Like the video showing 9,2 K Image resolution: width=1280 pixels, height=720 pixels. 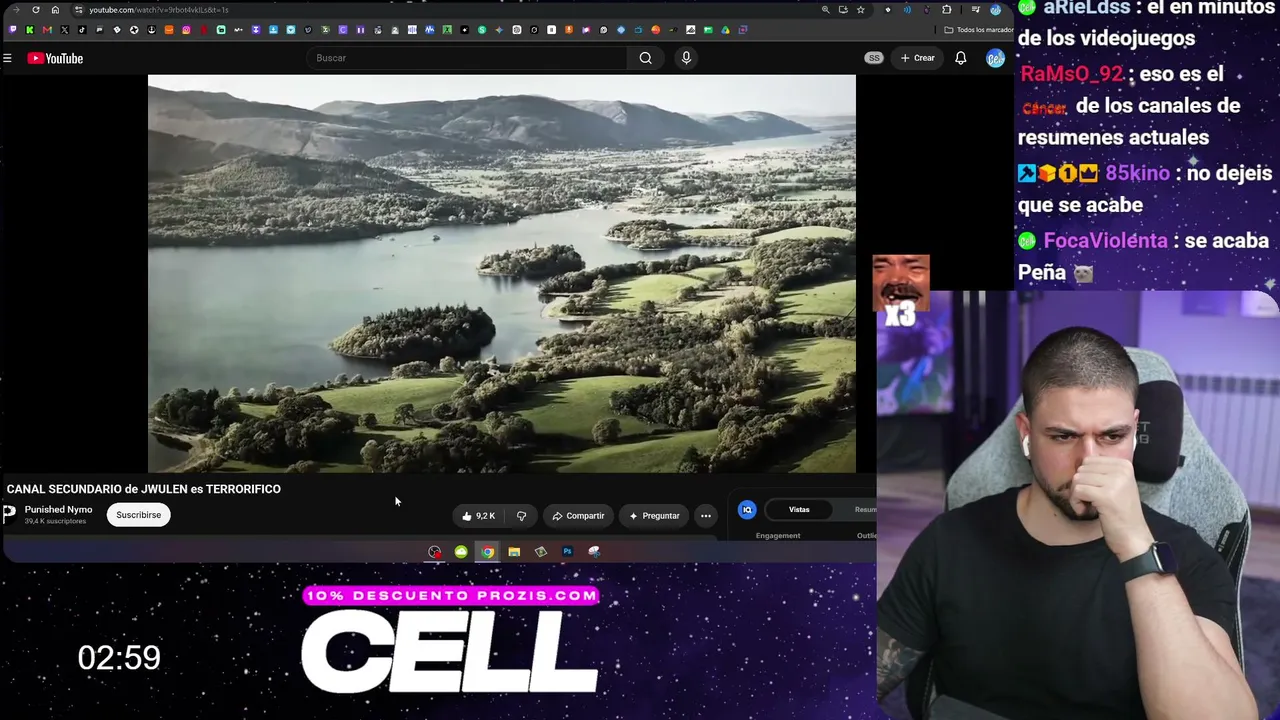478,516
